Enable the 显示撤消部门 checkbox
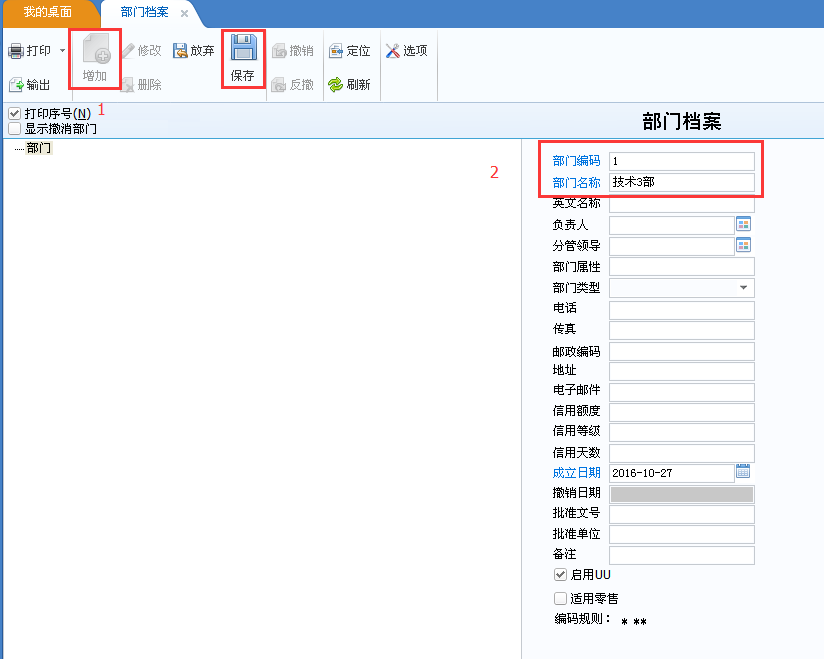Screen dimensions: 824x659 [14, 127]
